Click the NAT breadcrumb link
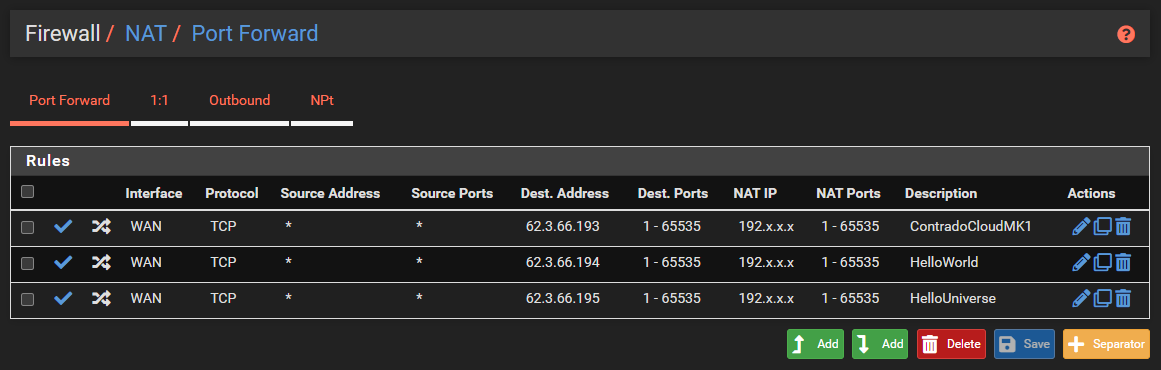This screenshot has width=1161, height=370. tap(146, 34)
